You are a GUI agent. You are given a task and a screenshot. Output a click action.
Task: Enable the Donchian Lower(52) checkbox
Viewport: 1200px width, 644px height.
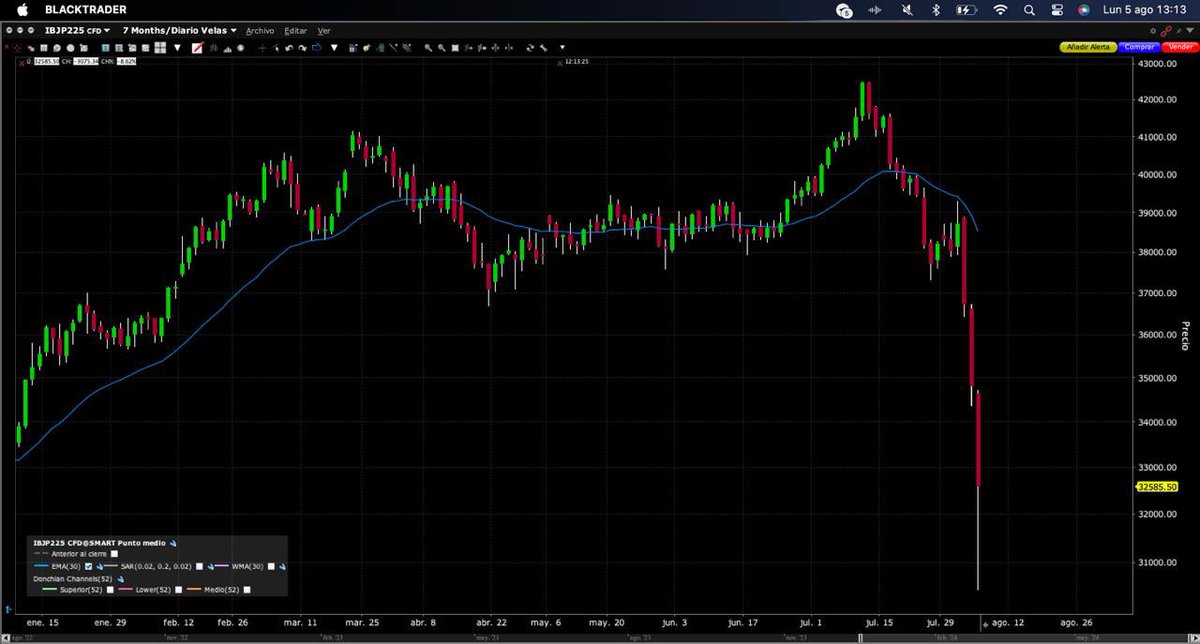178,590
